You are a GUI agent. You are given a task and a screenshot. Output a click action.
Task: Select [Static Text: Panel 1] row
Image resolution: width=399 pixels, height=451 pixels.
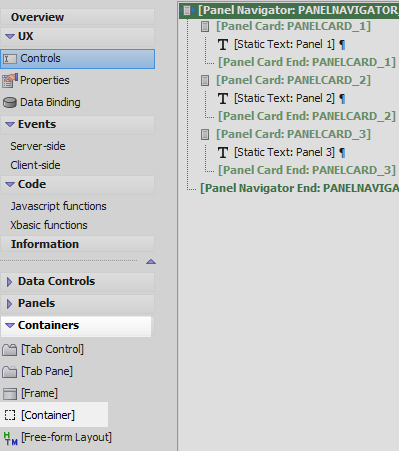(284, 44)
